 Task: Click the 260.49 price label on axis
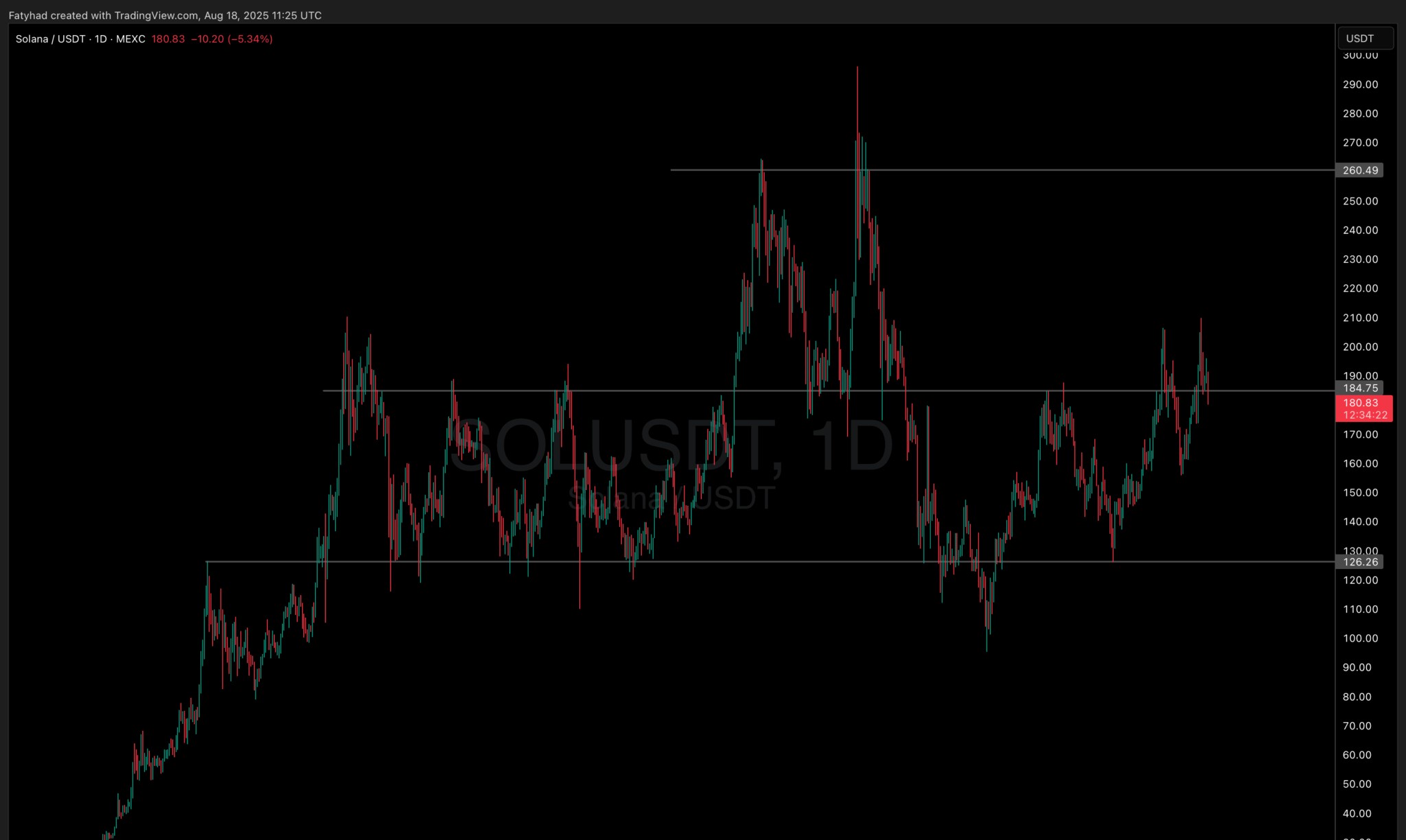1359,170
